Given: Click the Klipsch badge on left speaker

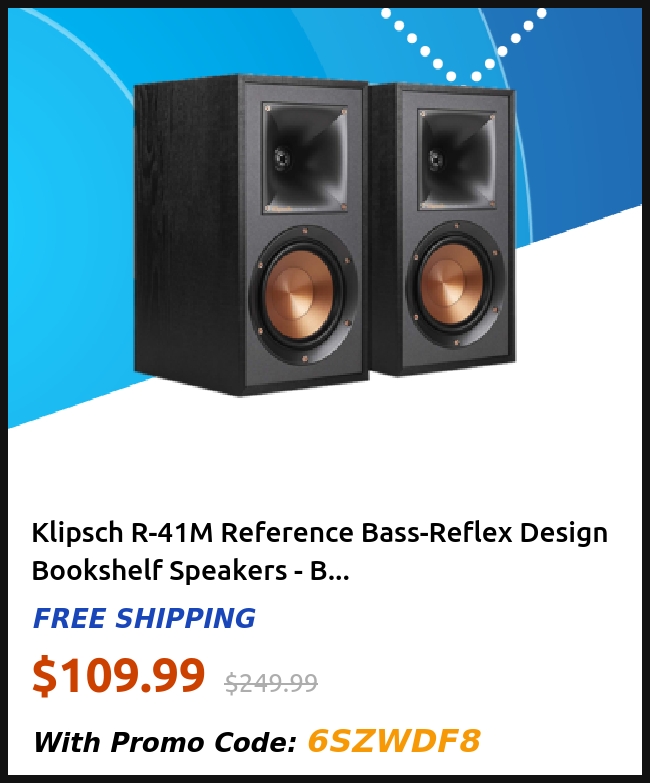Looking at the screenshot, I should pyautogui.click(x=281, y=208).
